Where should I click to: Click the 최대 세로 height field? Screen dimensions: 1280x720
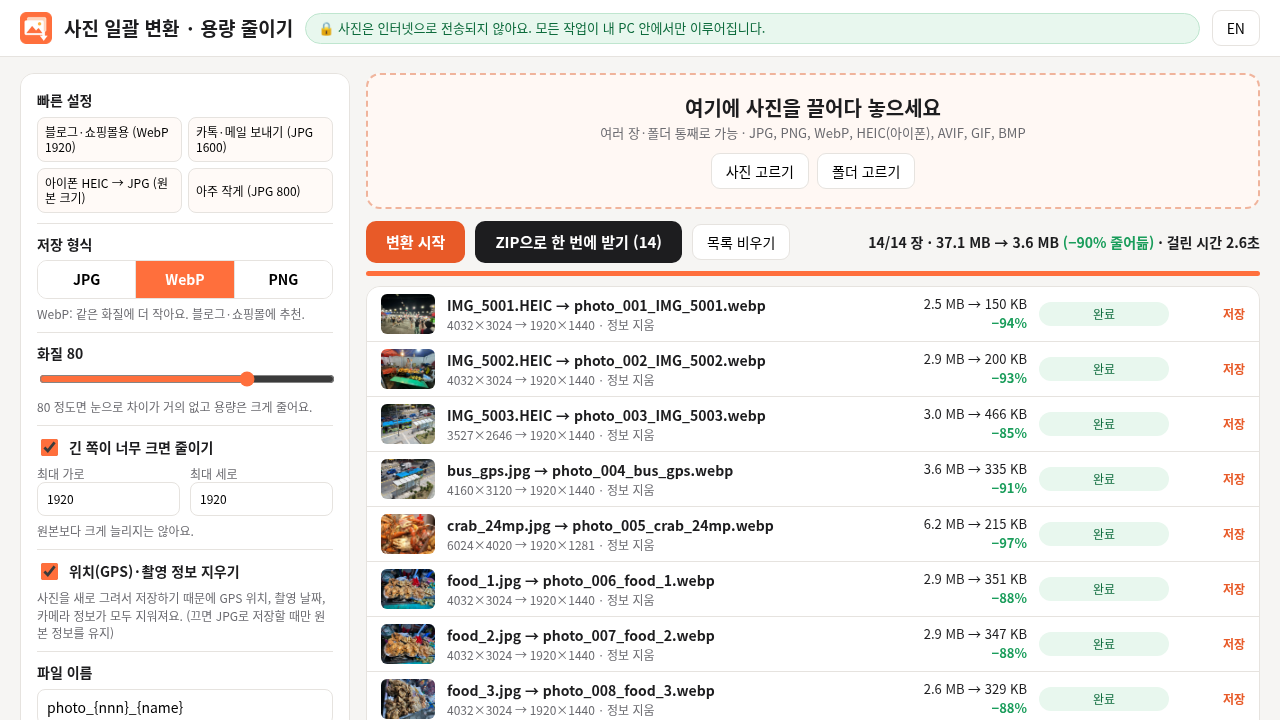click(261, 499)
